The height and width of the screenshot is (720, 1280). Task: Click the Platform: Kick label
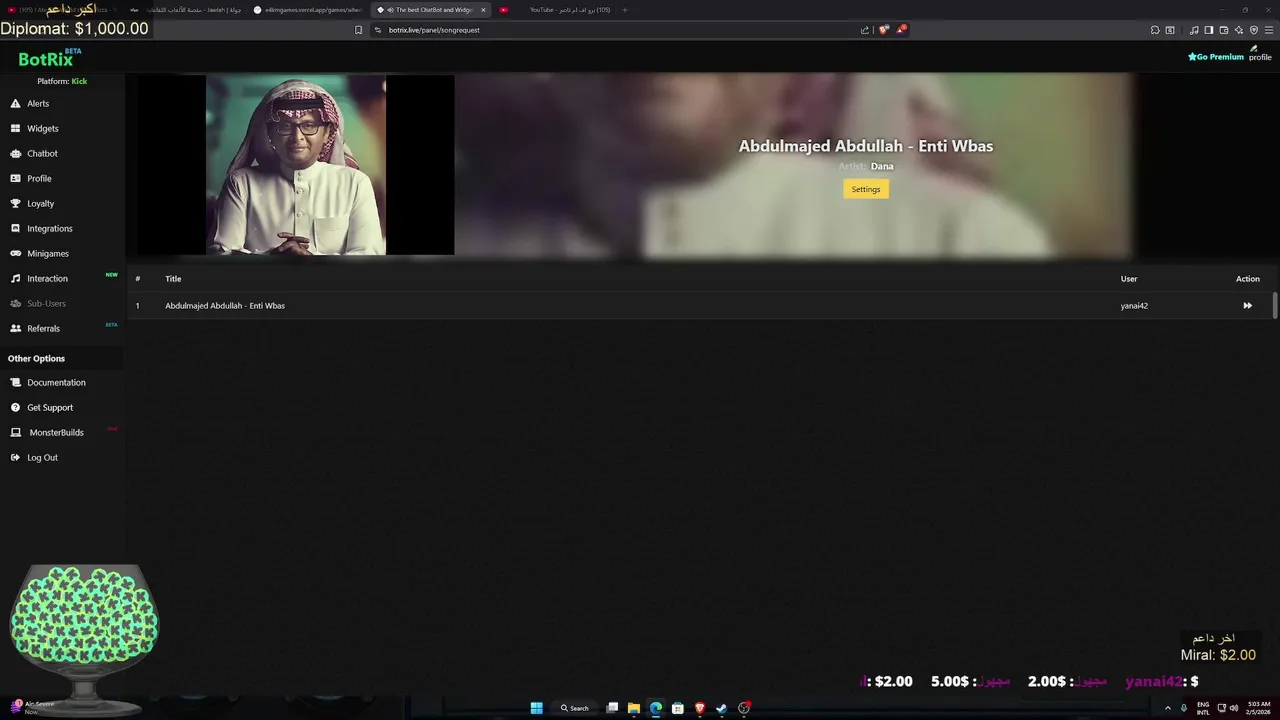click(62, 81)
